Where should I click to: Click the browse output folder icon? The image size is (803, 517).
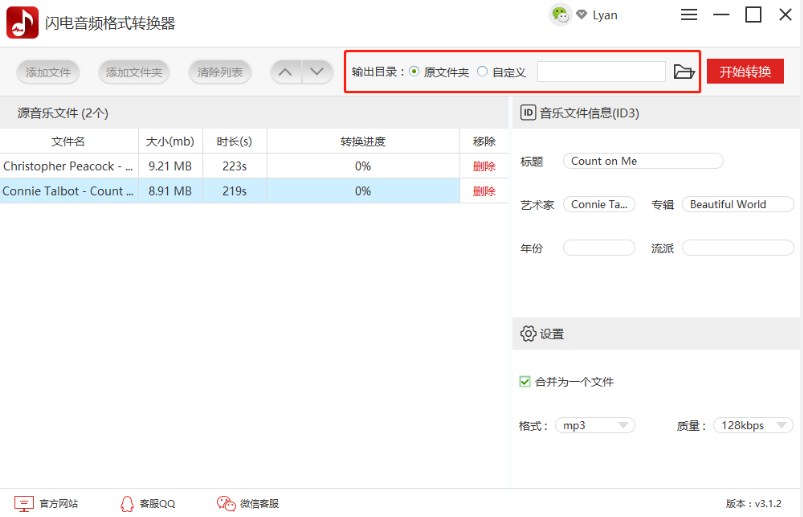pos(684,72)
